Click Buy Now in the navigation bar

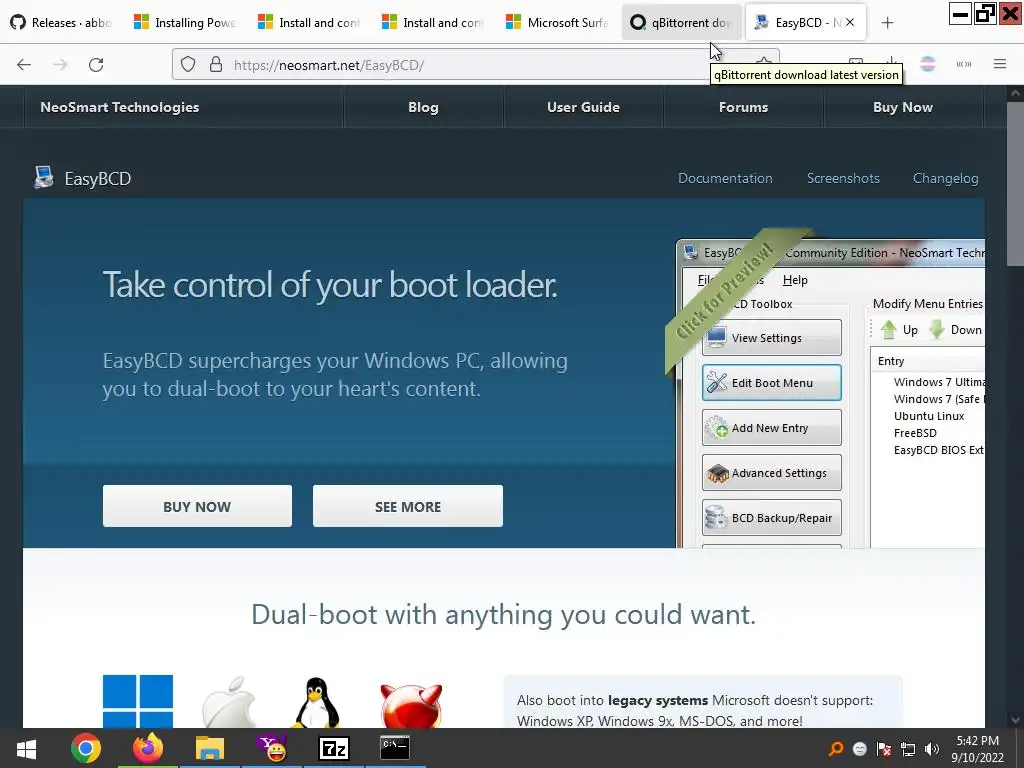click(x=903, y=107)
